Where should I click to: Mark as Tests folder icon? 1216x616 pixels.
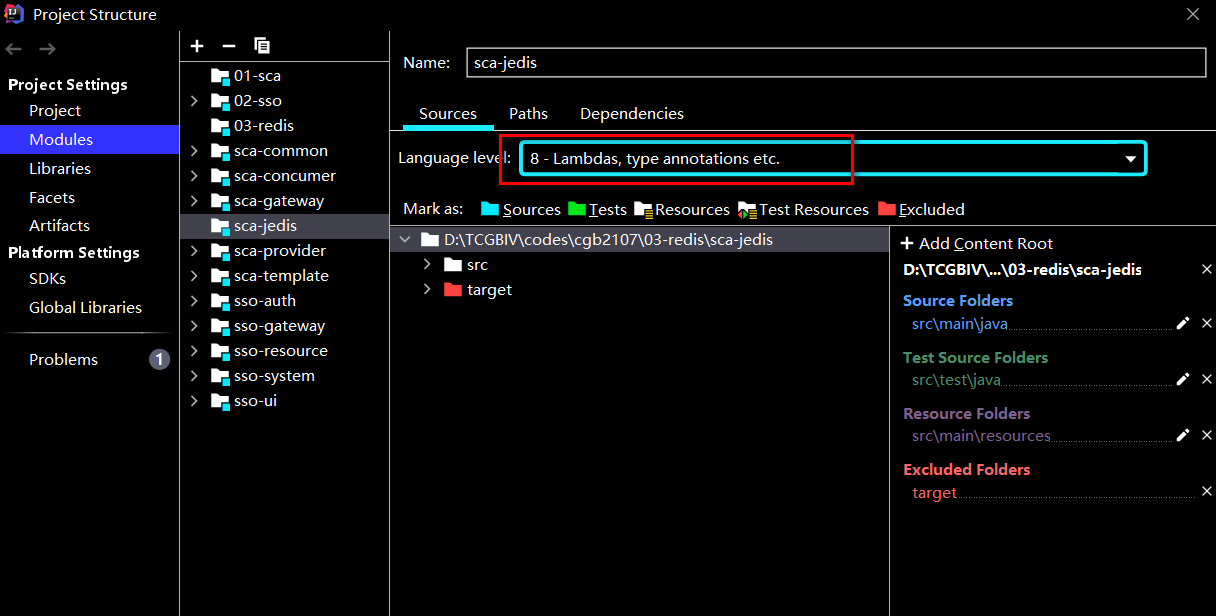(577, 209)
